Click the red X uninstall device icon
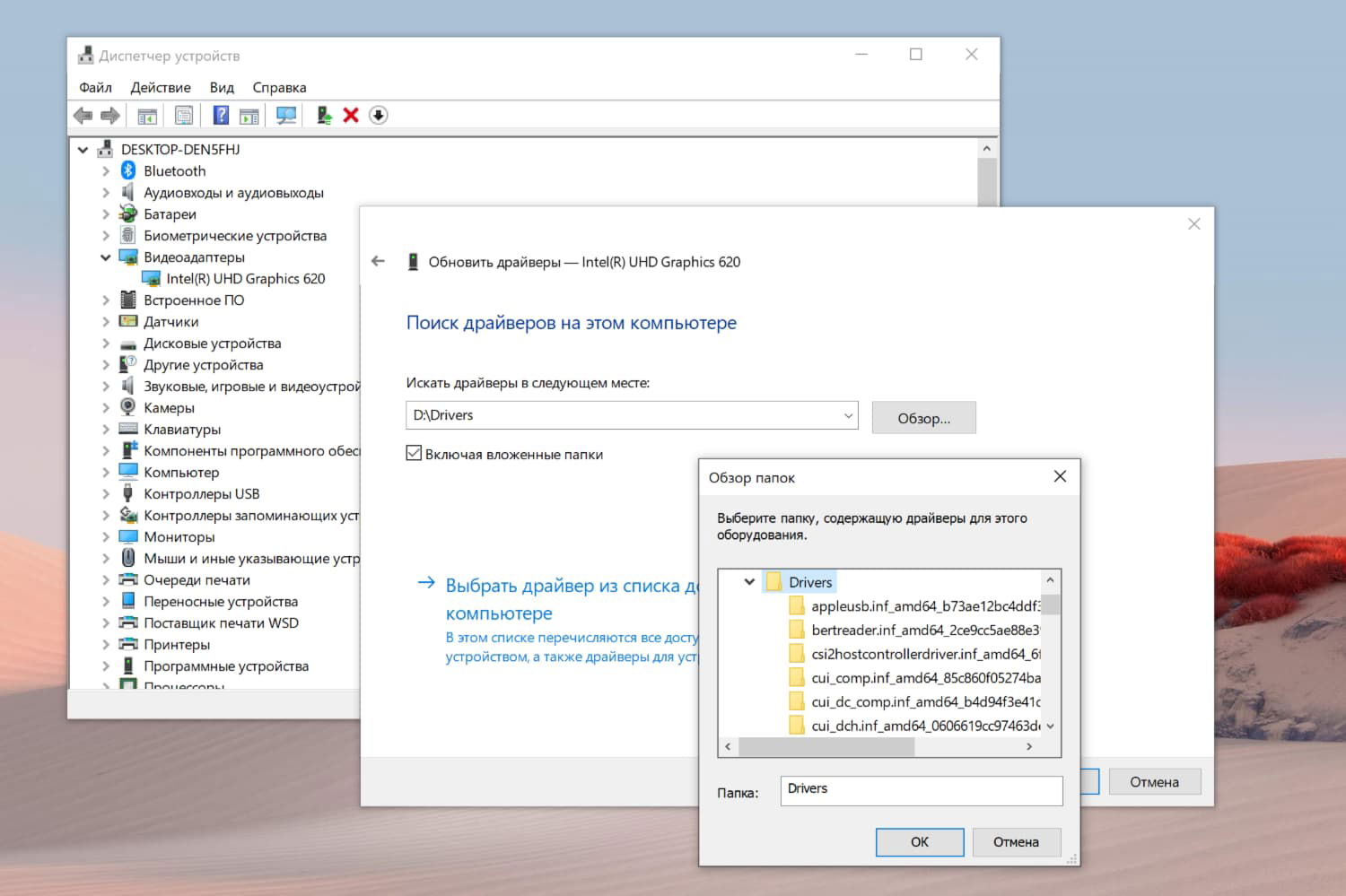Viewport: 1346px width, 896px height. [351, 115]
